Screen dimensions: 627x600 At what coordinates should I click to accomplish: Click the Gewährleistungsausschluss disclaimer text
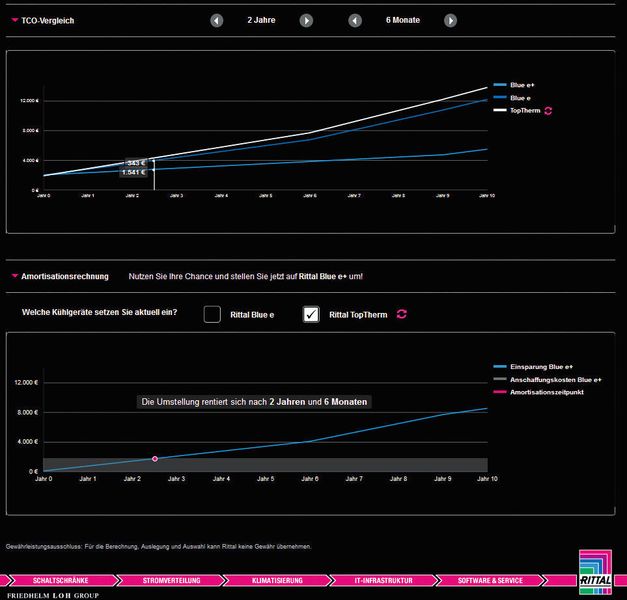pyautogui.click(x=158, y=546)
